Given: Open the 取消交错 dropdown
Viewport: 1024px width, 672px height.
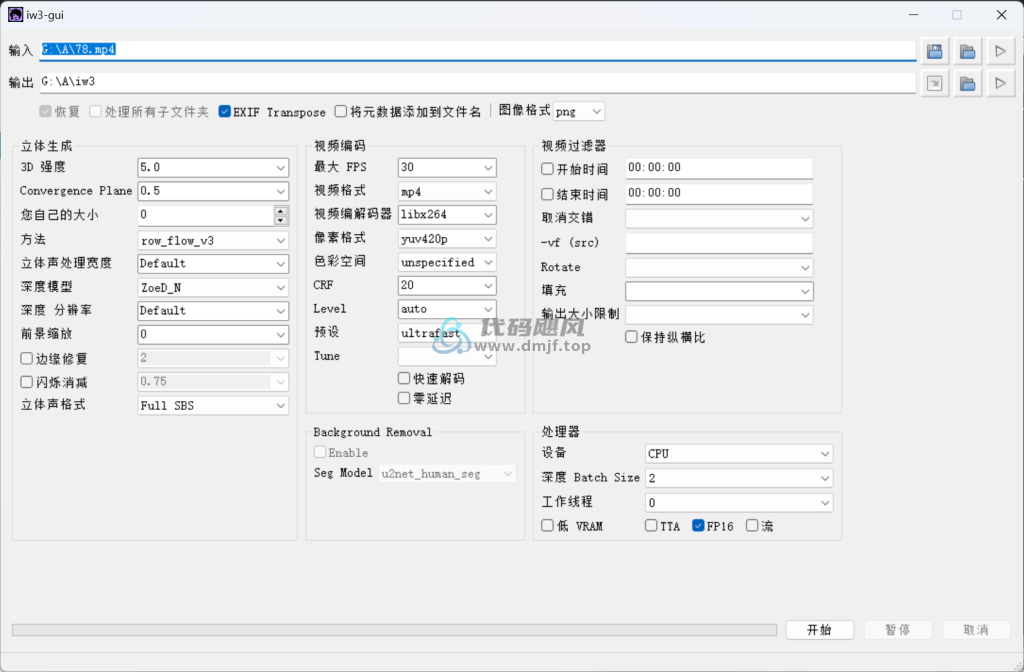Looking at the screenshot, I should coord(719,219).
